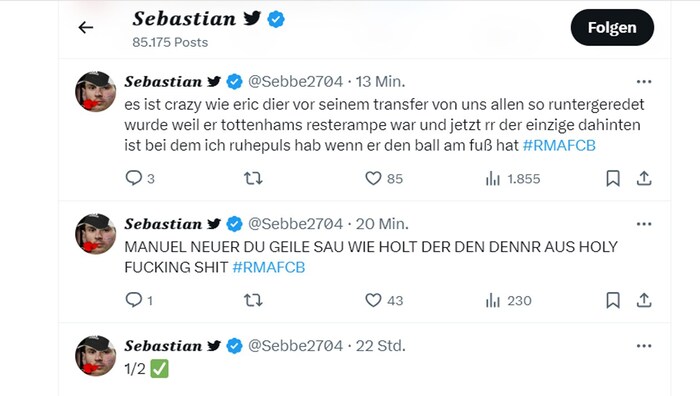Go back using the left arrow icon

tap(86, 28)
